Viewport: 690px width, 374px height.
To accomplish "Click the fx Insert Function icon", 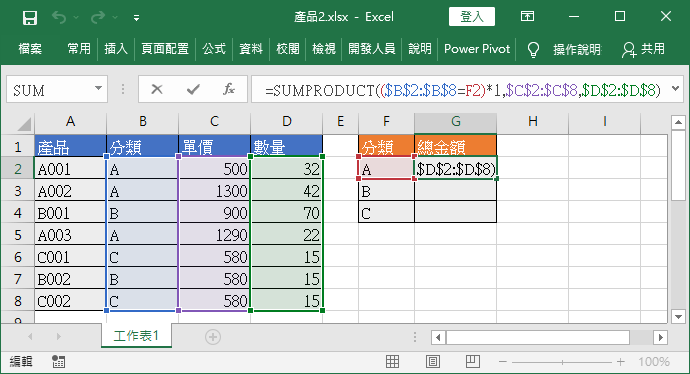I will pos(229,89).
